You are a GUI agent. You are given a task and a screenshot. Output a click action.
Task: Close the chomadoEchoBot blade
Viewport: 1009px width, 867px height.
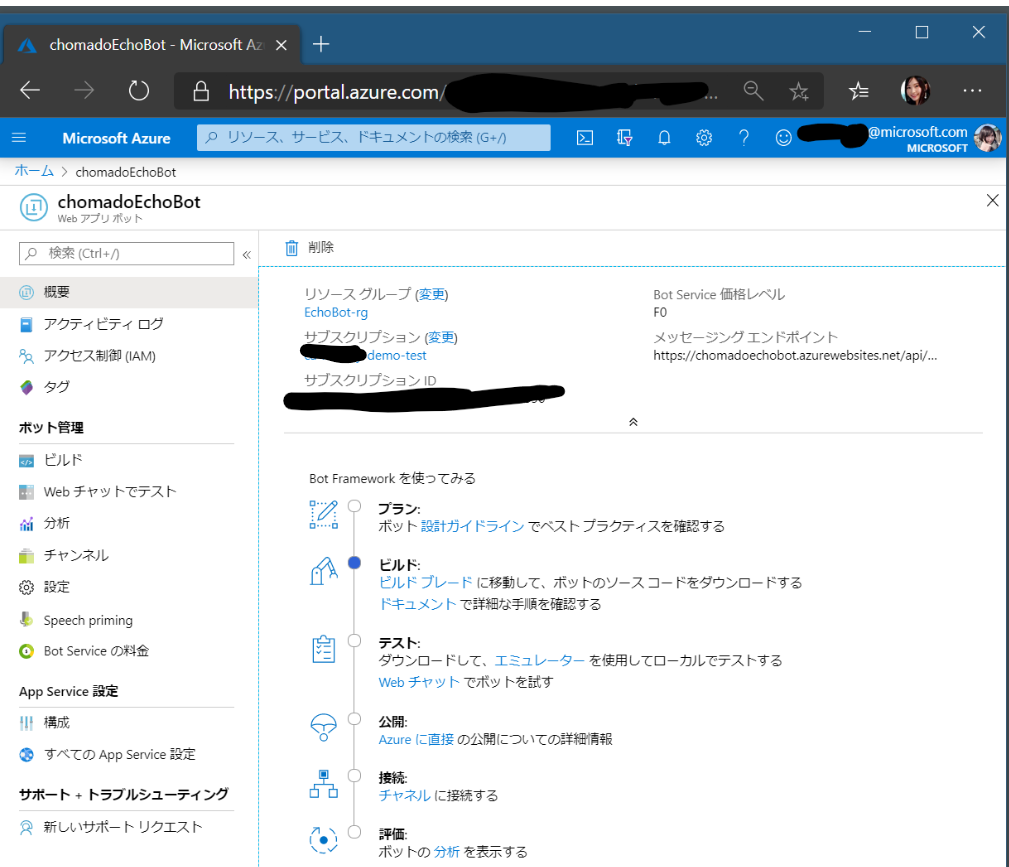click(x=992, y=201)
